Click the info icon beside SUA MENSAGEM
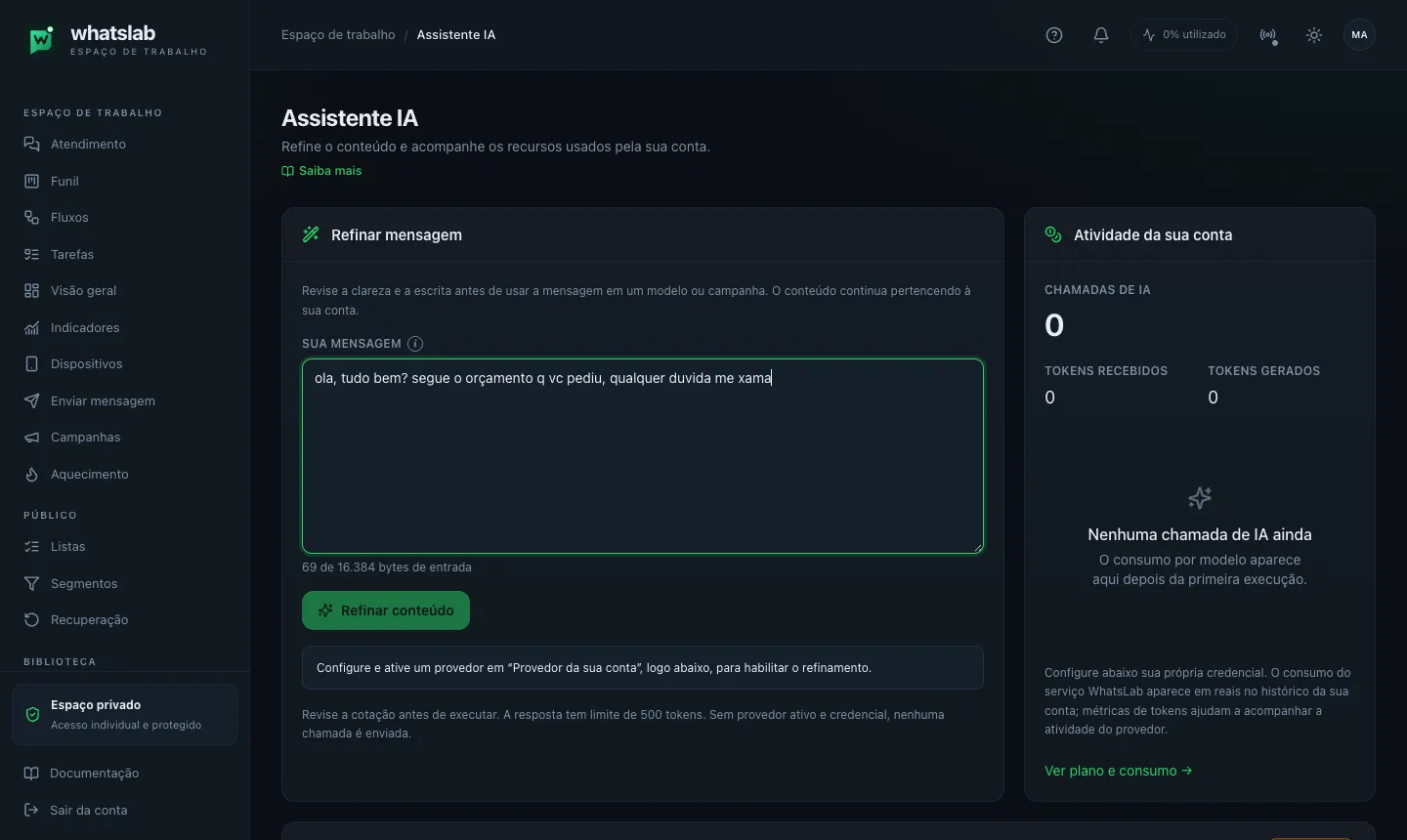The width and height of the screenshot is (1407, 840). [415, 344]
